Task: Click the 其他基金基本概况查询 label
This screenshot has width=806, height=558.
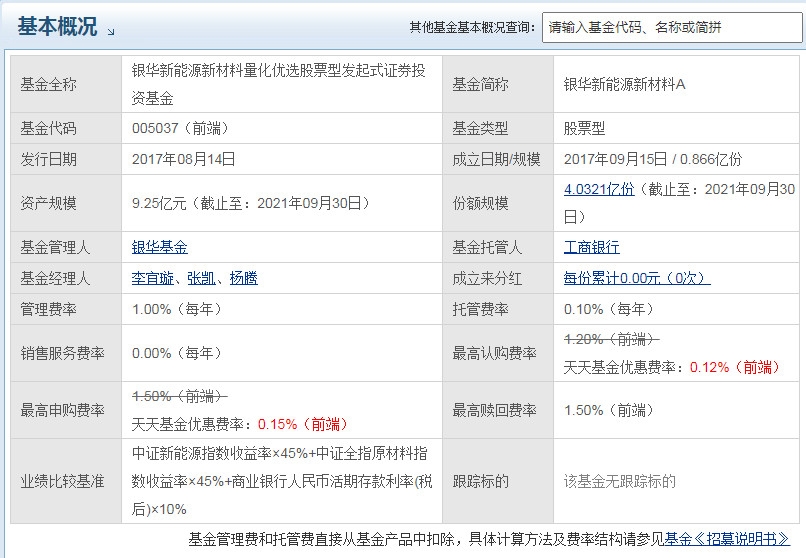Action: pos(472,27)
